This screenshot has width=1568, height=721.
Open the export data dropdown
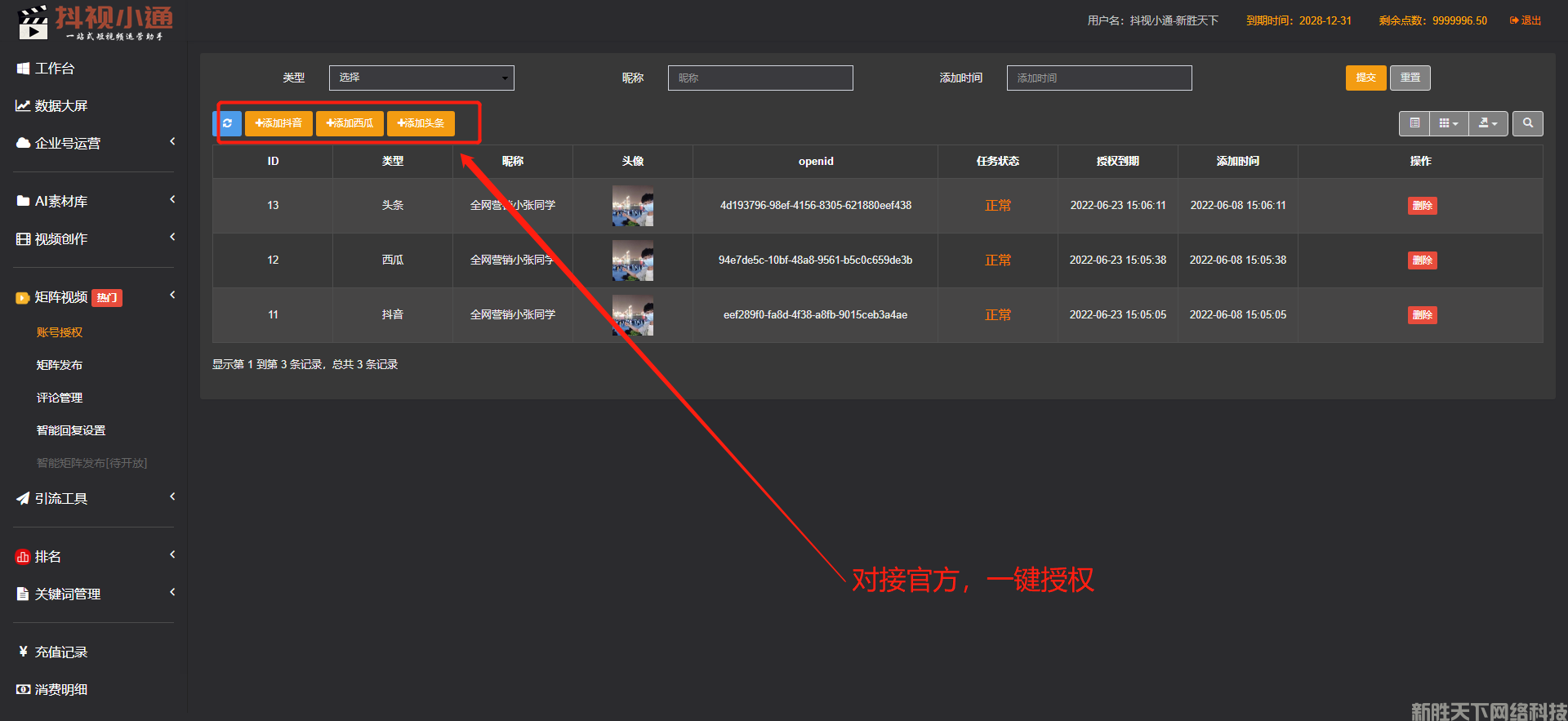click(1488, 123)
